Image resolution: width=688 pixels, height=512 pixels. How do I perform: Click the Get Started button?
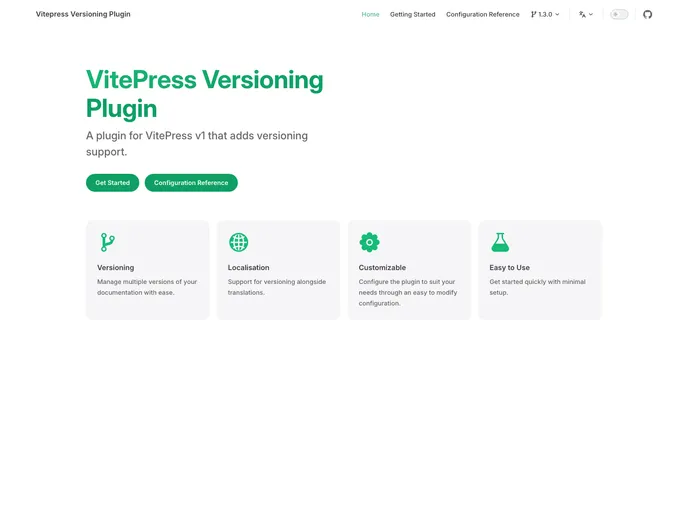112,183
